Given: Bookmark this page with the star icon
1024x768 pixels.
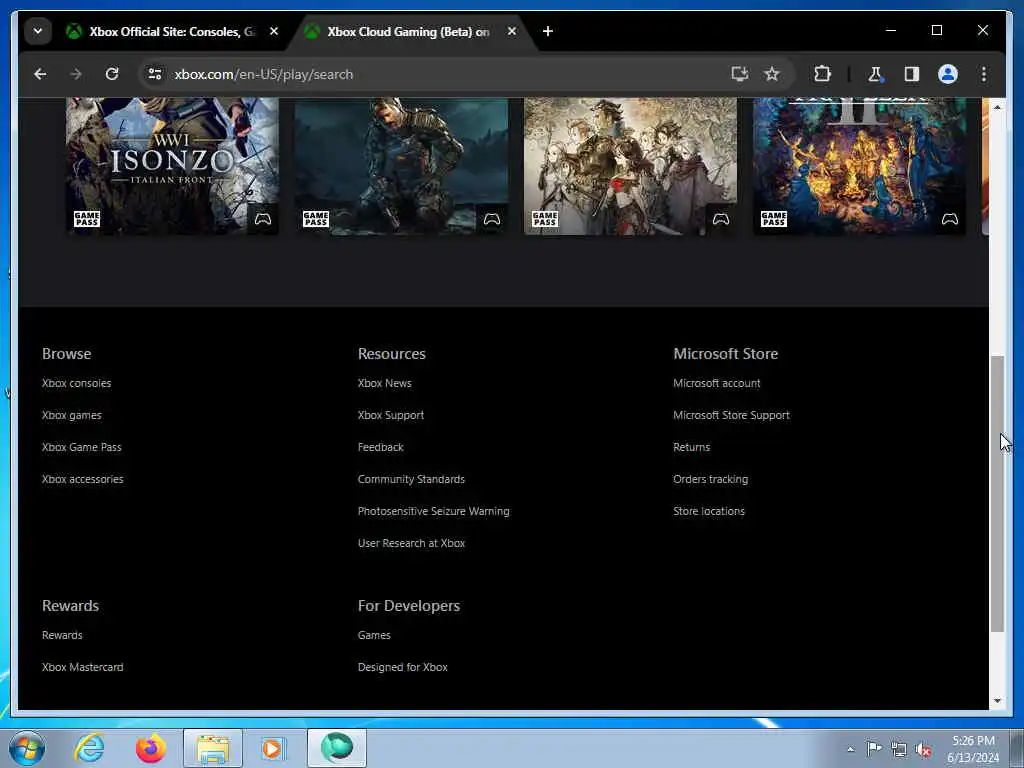Looking at the screenshot, I should [x=772, y=74].
